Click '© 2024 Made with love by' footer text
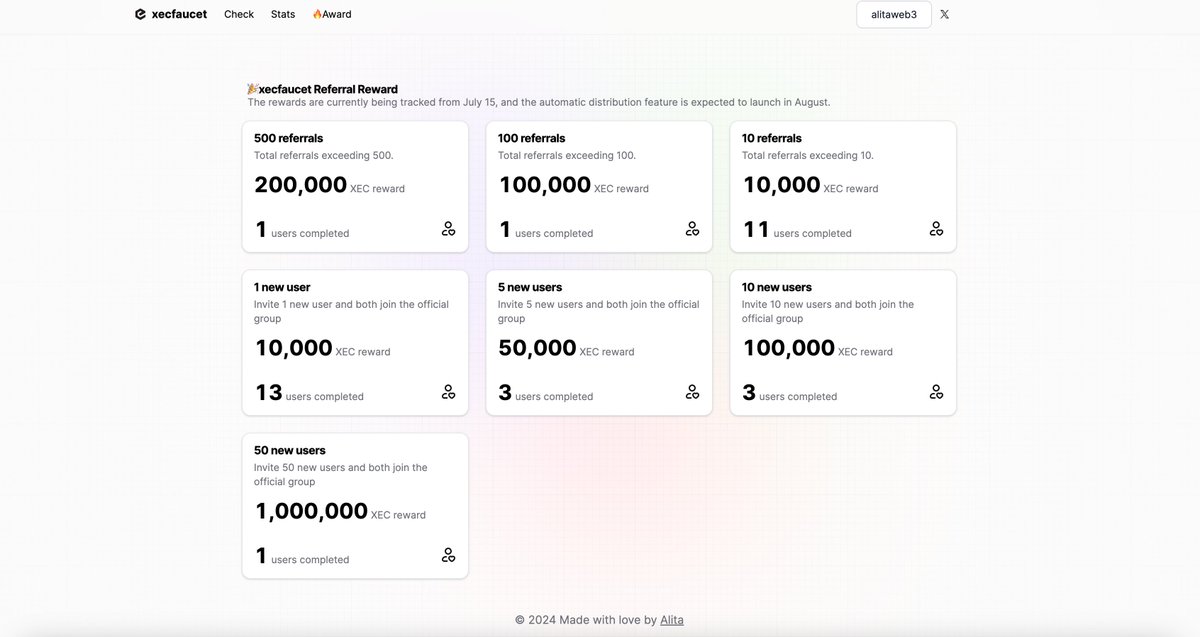The height and width of the screenshot is (637, 1200). coord(586,620)
